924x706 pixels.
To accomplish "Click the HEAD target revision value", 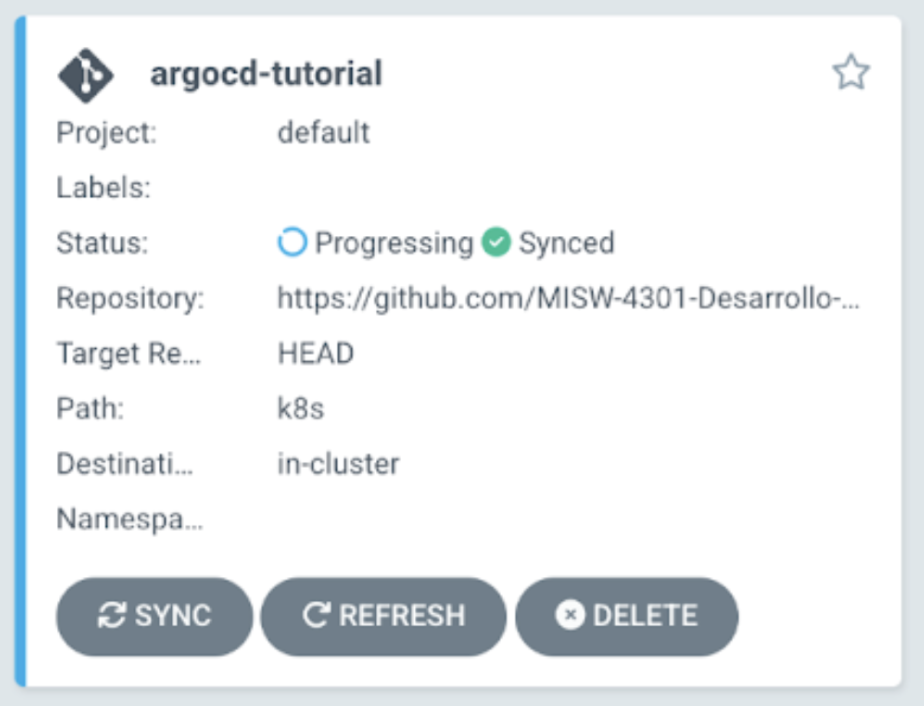I will (x=316, y=354).
